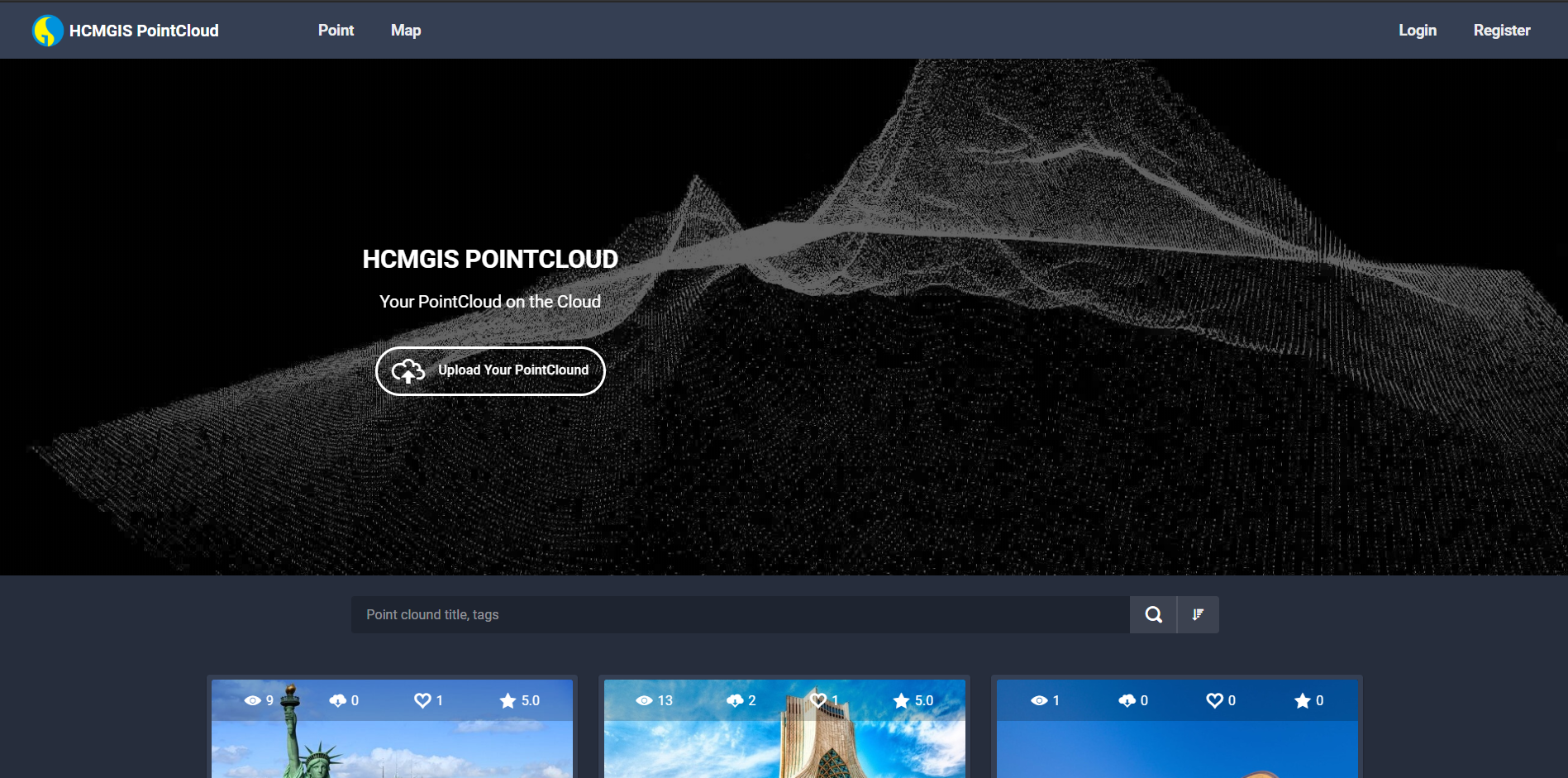Open the Register page
Viewport: 1568px width, 778px height.
tap(1502, 30)
